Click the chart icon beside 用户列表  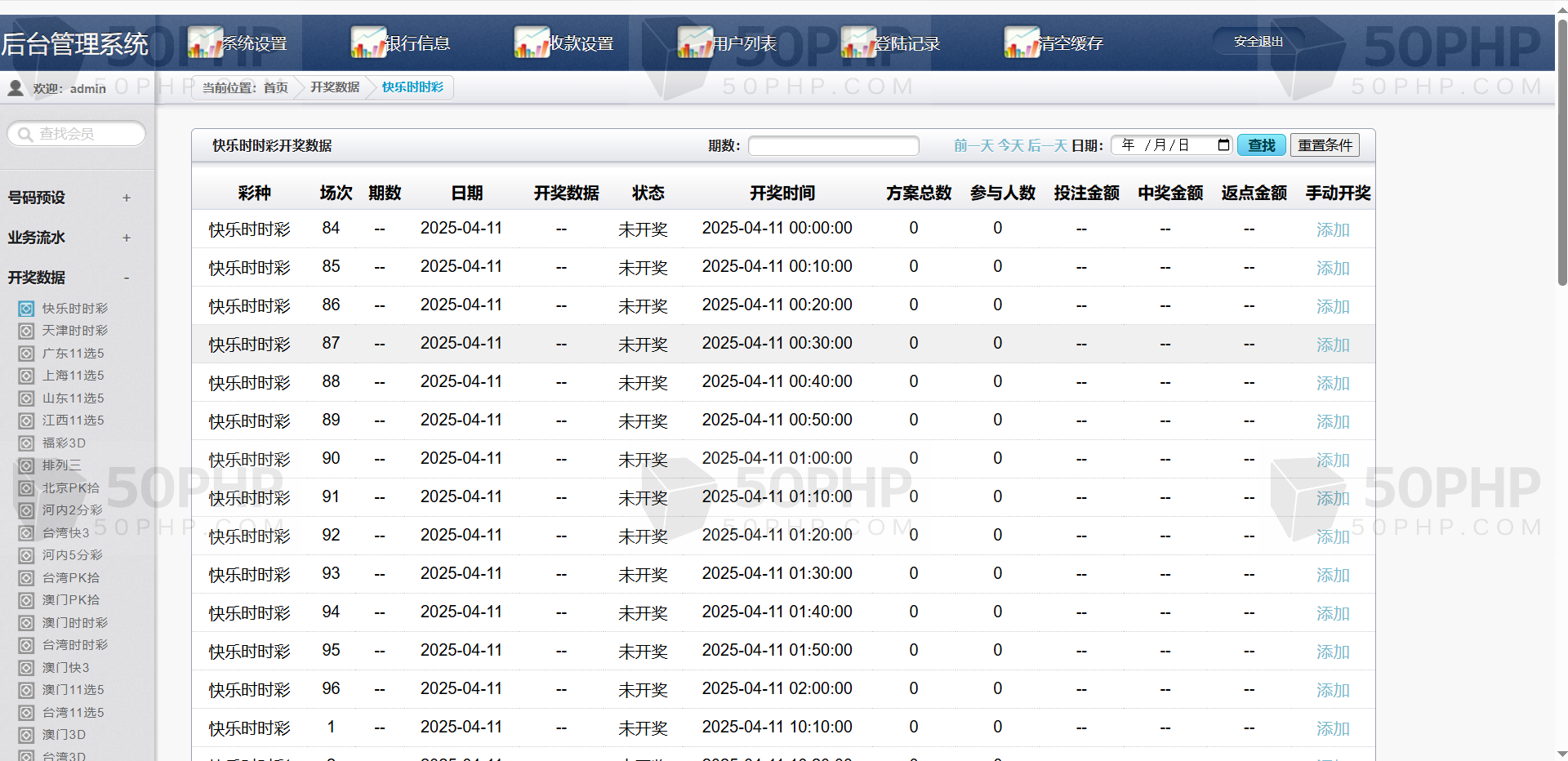point(695,42)
